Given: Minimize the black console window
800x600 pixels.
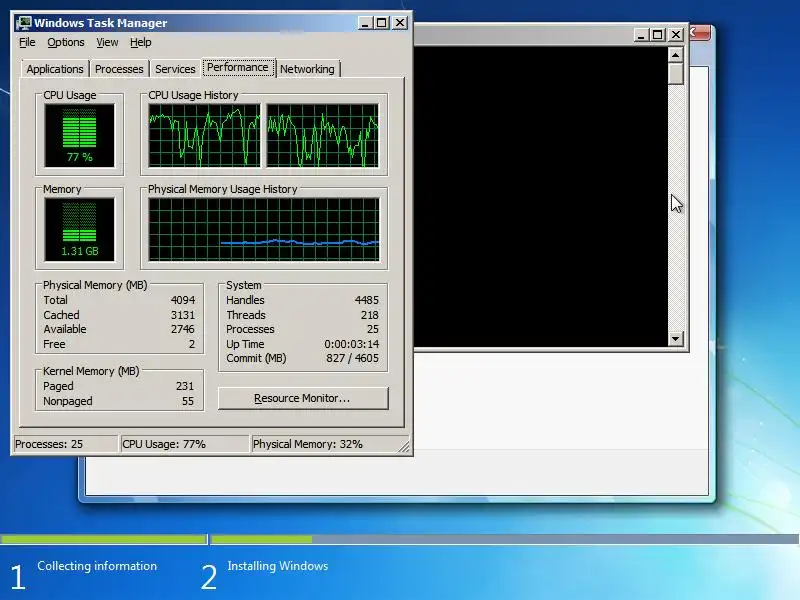Looking at the screenshot, I should (641, 35).
